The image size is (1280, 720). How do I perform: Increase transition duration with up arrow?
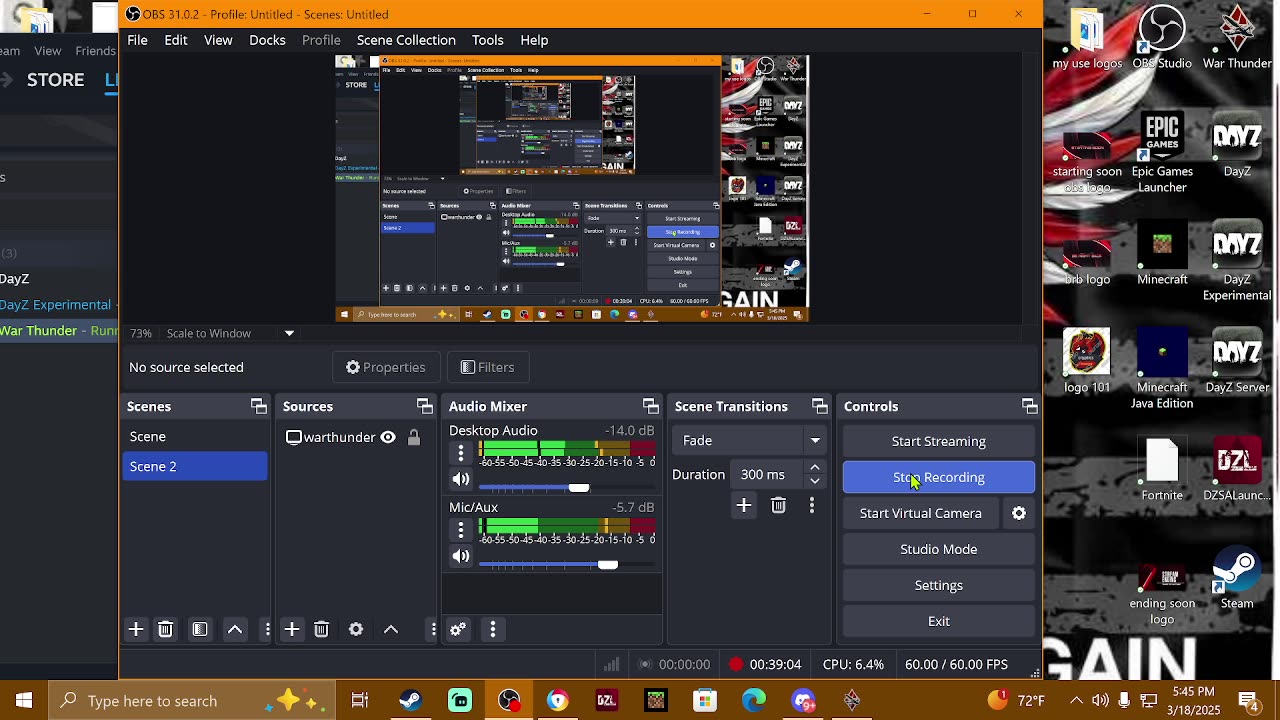click(815, 468)
